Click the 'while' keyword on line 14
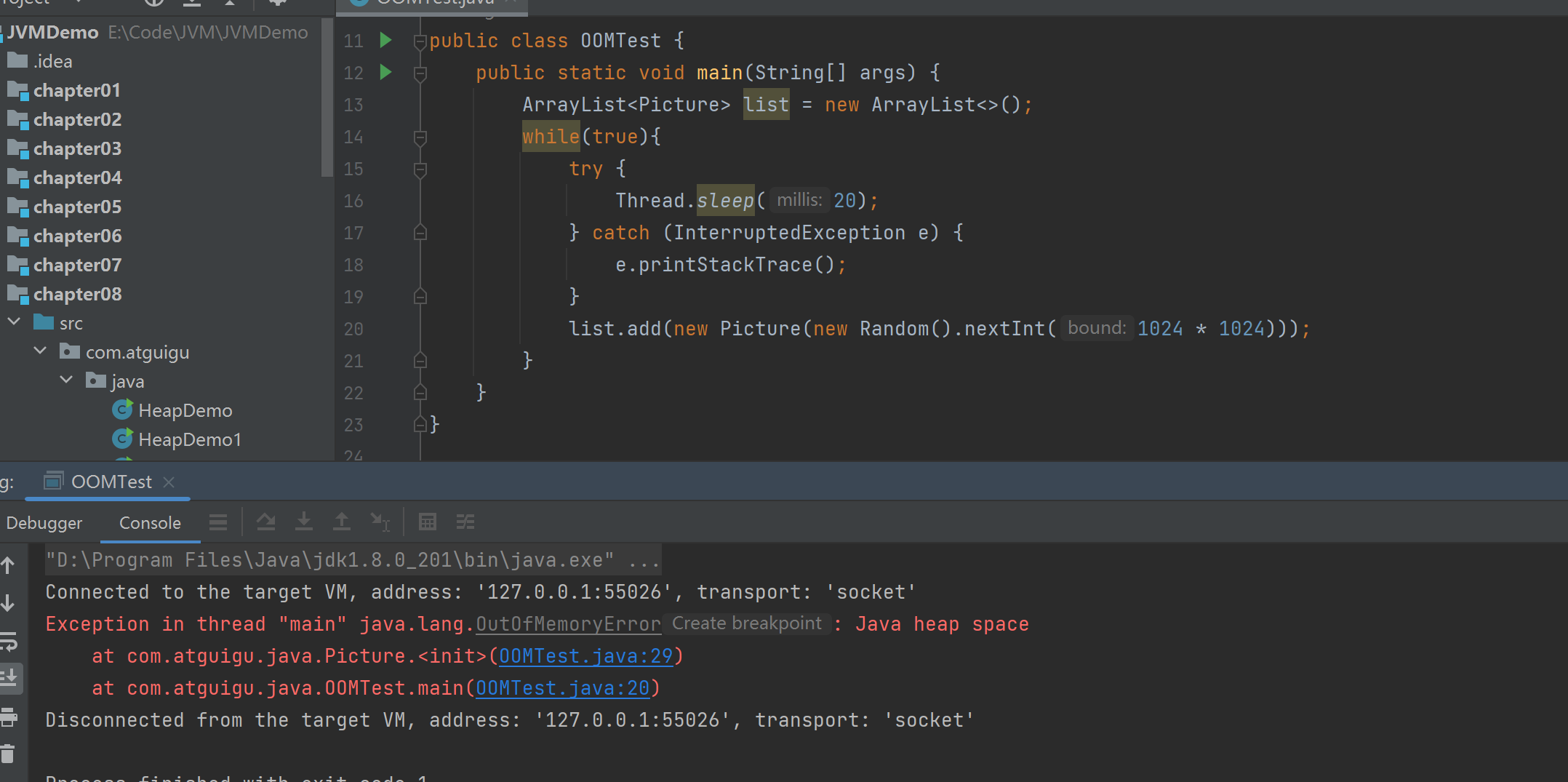 pyautogui.click(x=551, y=137)
